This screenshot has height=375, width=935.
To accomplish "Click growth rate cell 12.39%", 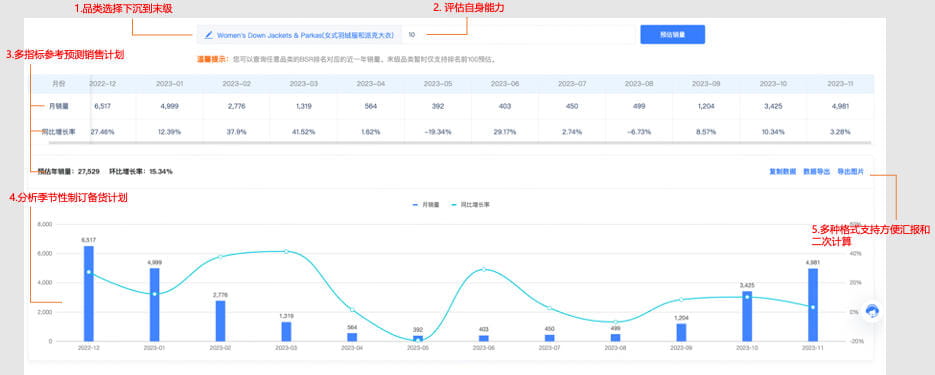I will (170, 131).
